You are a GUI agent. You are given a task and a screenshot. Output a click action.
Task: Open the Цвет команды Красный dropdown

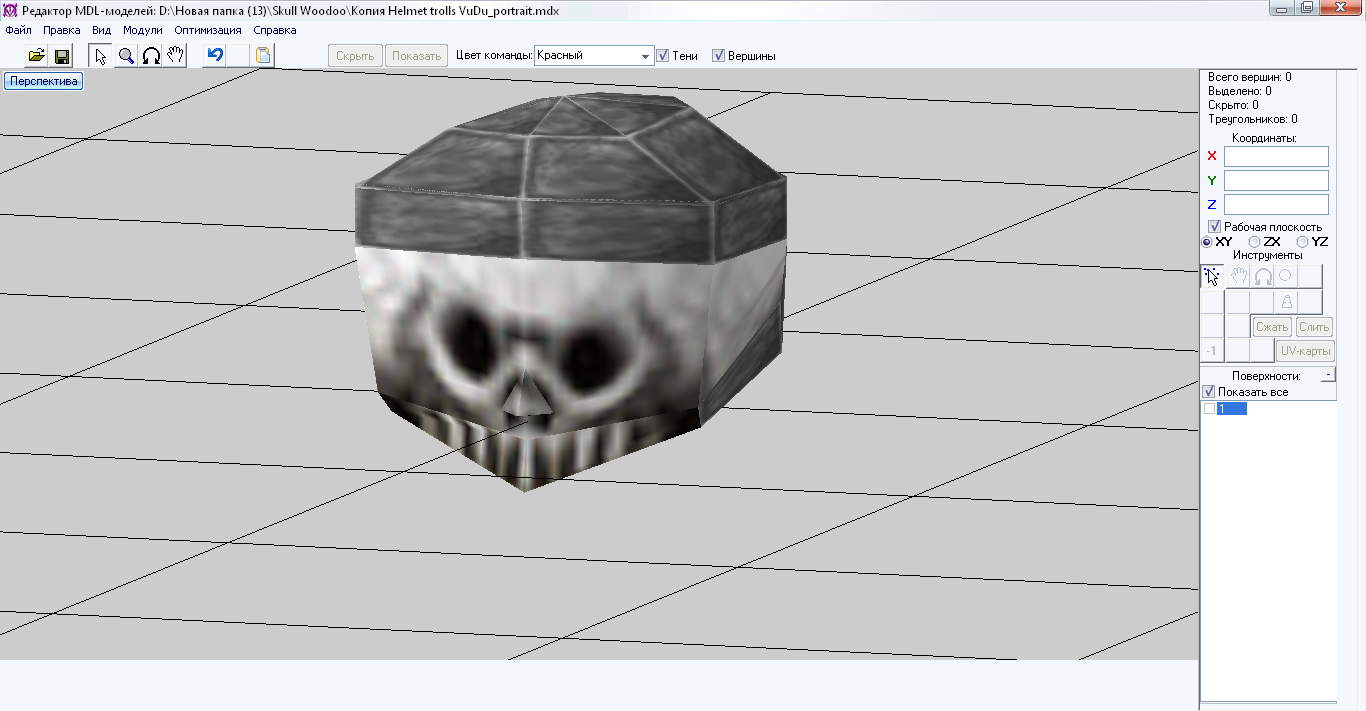pos(594,56)
